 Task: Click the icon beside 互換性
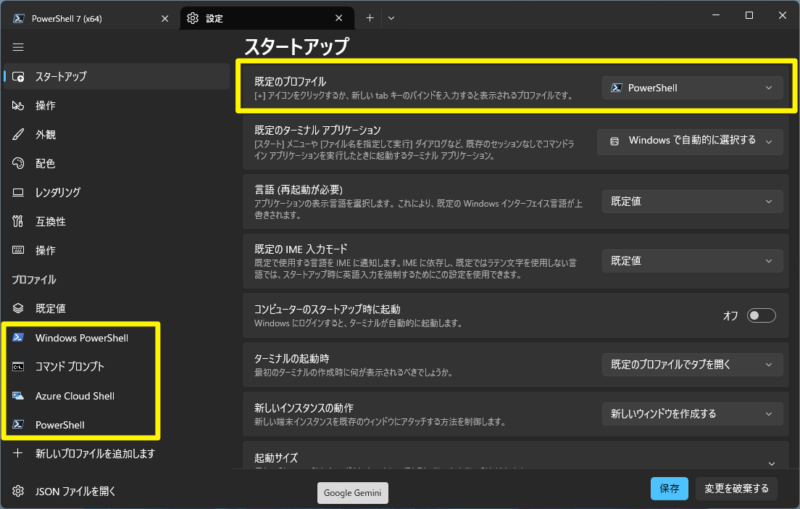[x=18, y=221]
